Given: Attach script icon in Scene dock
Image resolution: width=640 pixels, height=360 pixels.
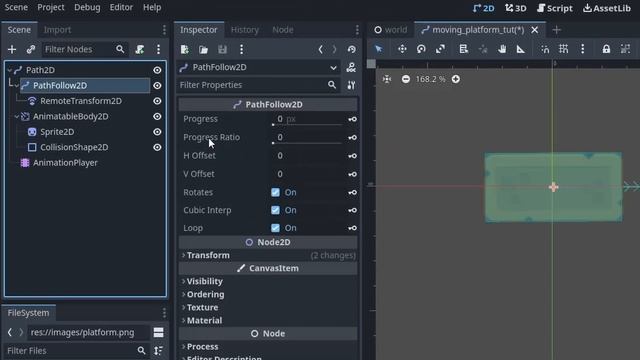Looking at the screenshot, I should point(140,49).
